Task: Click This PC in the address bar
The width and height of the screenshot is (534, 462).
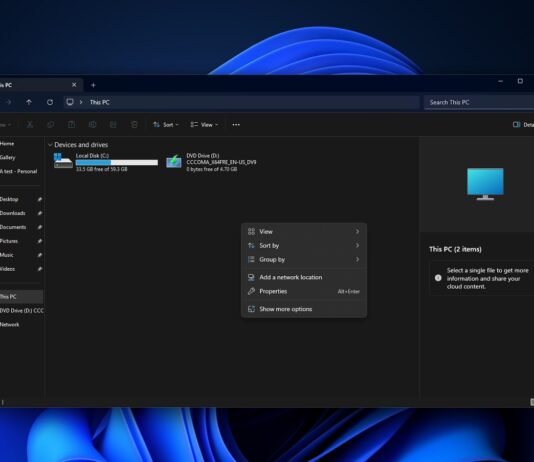Action: point(100,102)
